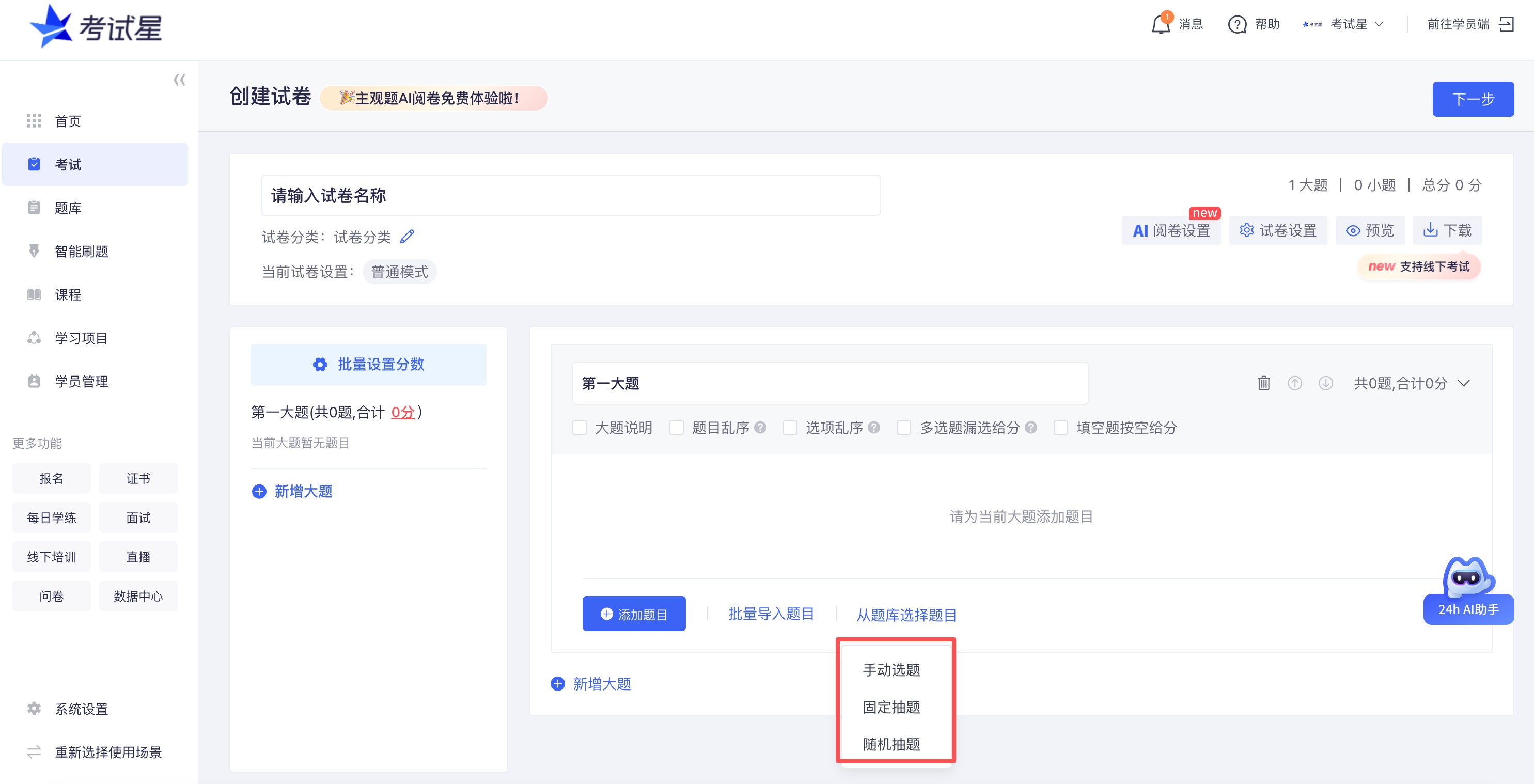Click the 下一步 button
The image size is (1534, 784).
[1473, 99]
